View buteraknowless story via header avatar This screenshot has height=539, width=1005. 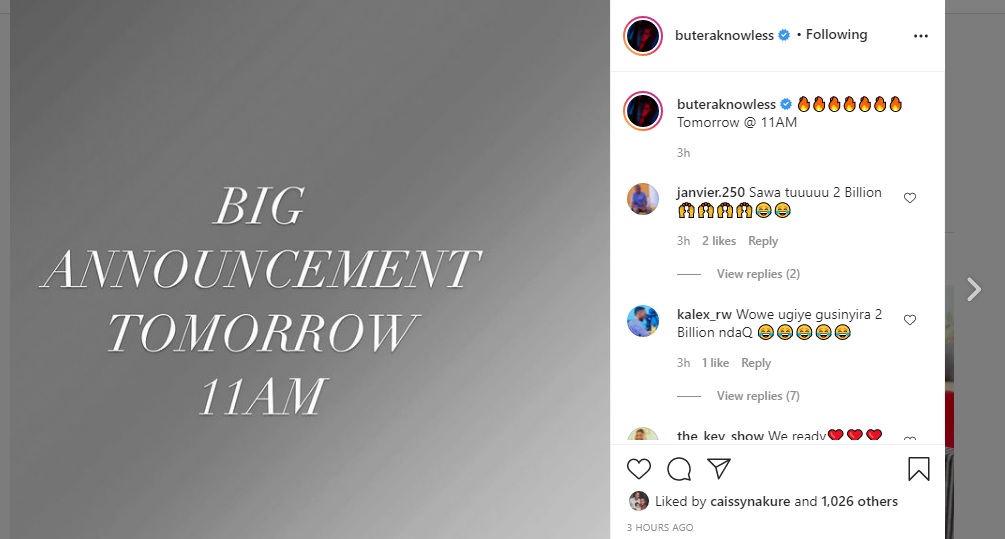click(643, 36)
